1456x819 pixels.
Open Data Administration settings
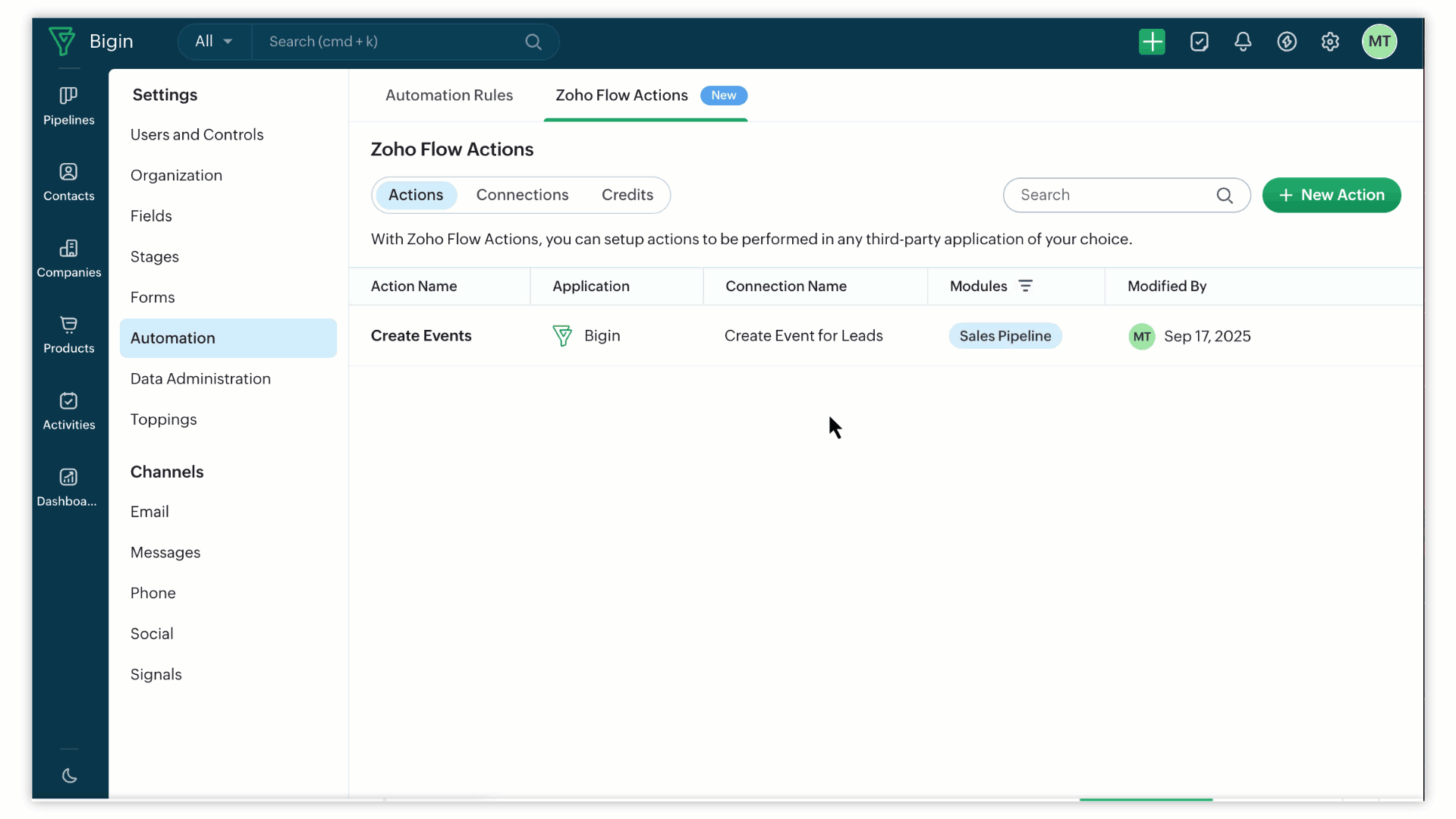200,378
